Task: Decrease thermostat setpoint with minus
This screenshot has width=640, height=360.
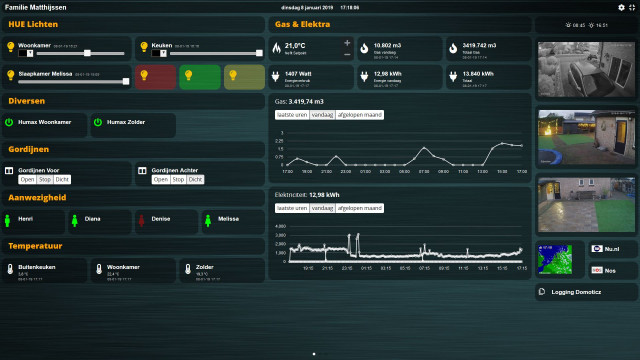Action: (x=347, y=54)
